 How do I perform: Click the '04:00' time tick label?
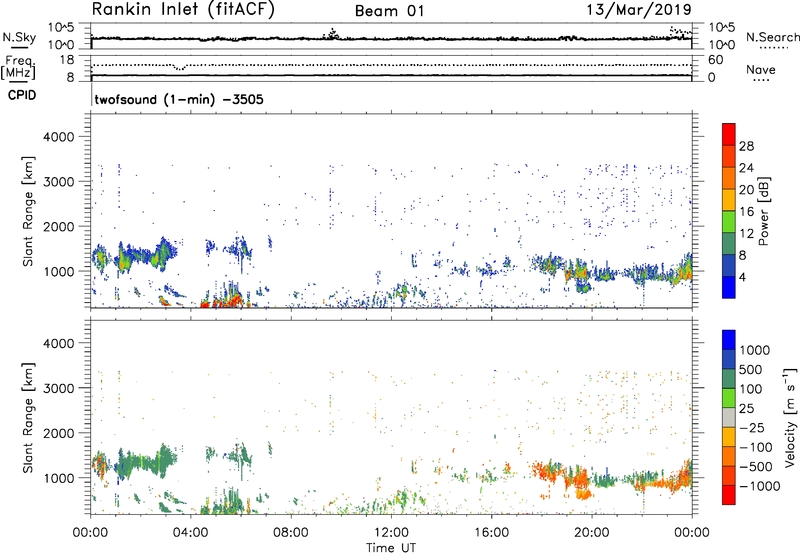[191, 533]
